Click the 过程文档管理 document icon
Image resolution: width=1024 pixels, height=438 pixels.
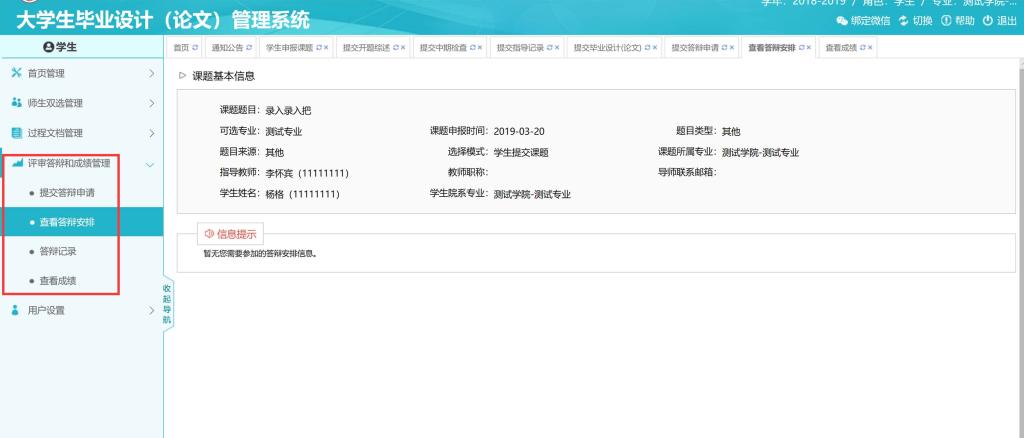15,133
